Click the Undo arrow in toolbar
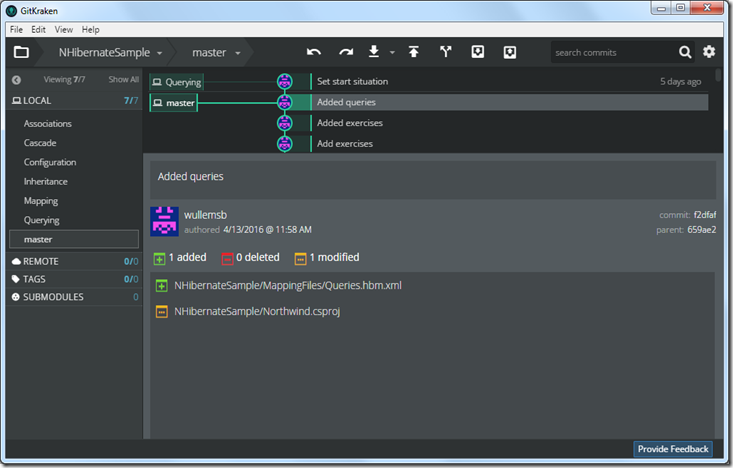The width and height of the screenshot is (733, 468). pyautogui.click(x=314, y=52)
